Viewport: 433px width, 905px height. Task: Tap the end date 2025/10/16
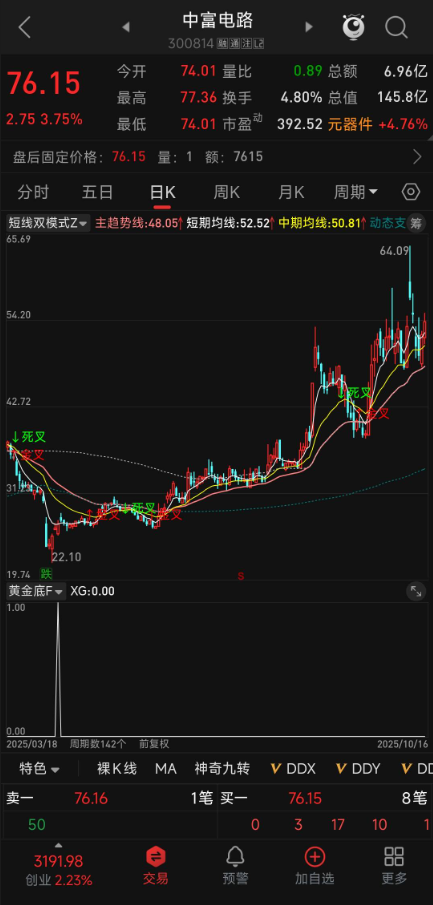[x=402, y=744]
